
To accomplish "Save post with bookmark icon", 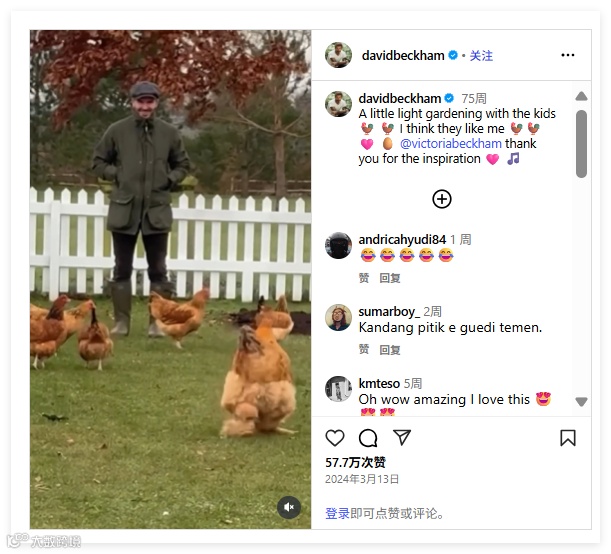I will [568, 438].
